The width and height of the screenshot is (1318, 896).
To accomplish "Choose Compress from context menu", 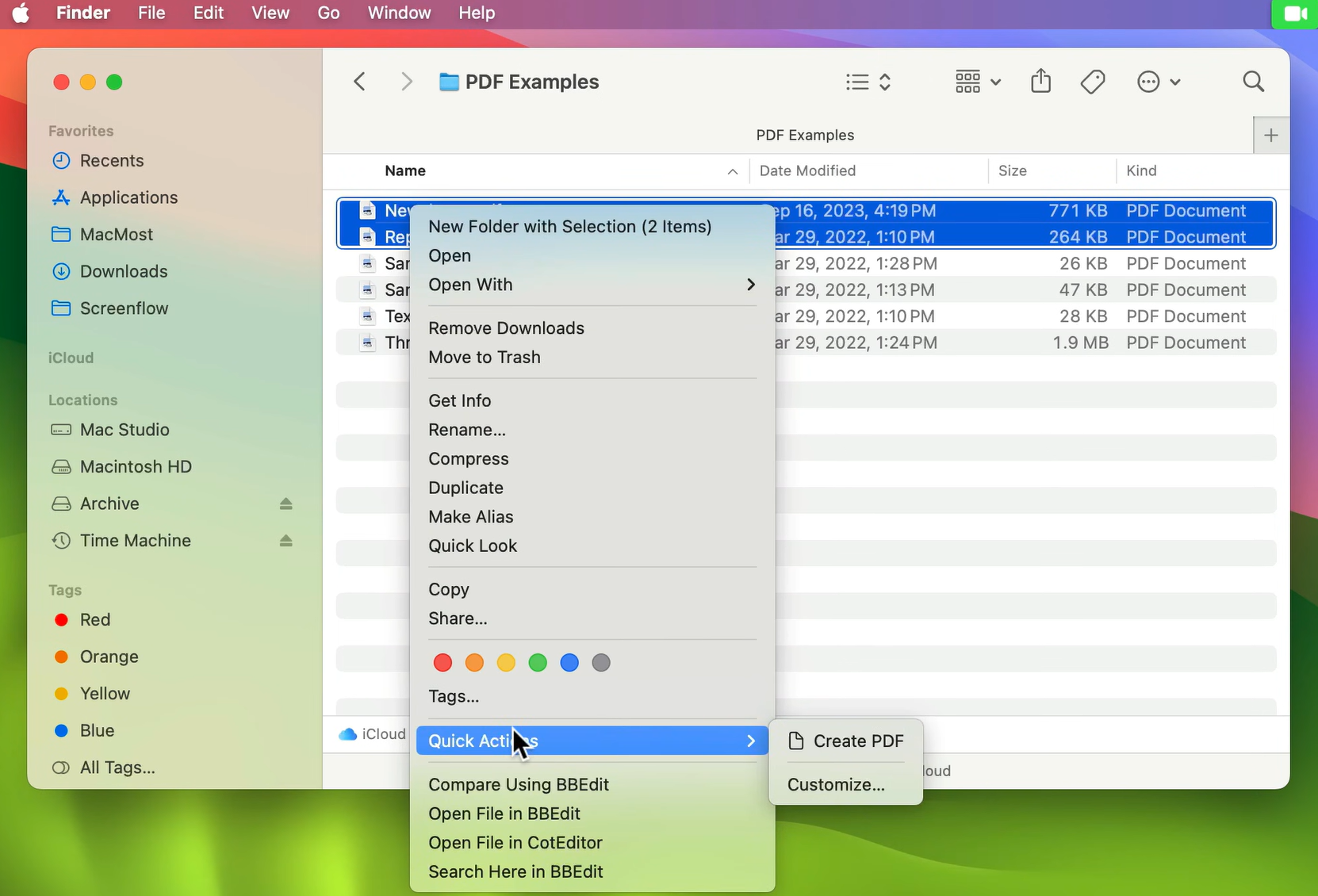I will (592, 459).
